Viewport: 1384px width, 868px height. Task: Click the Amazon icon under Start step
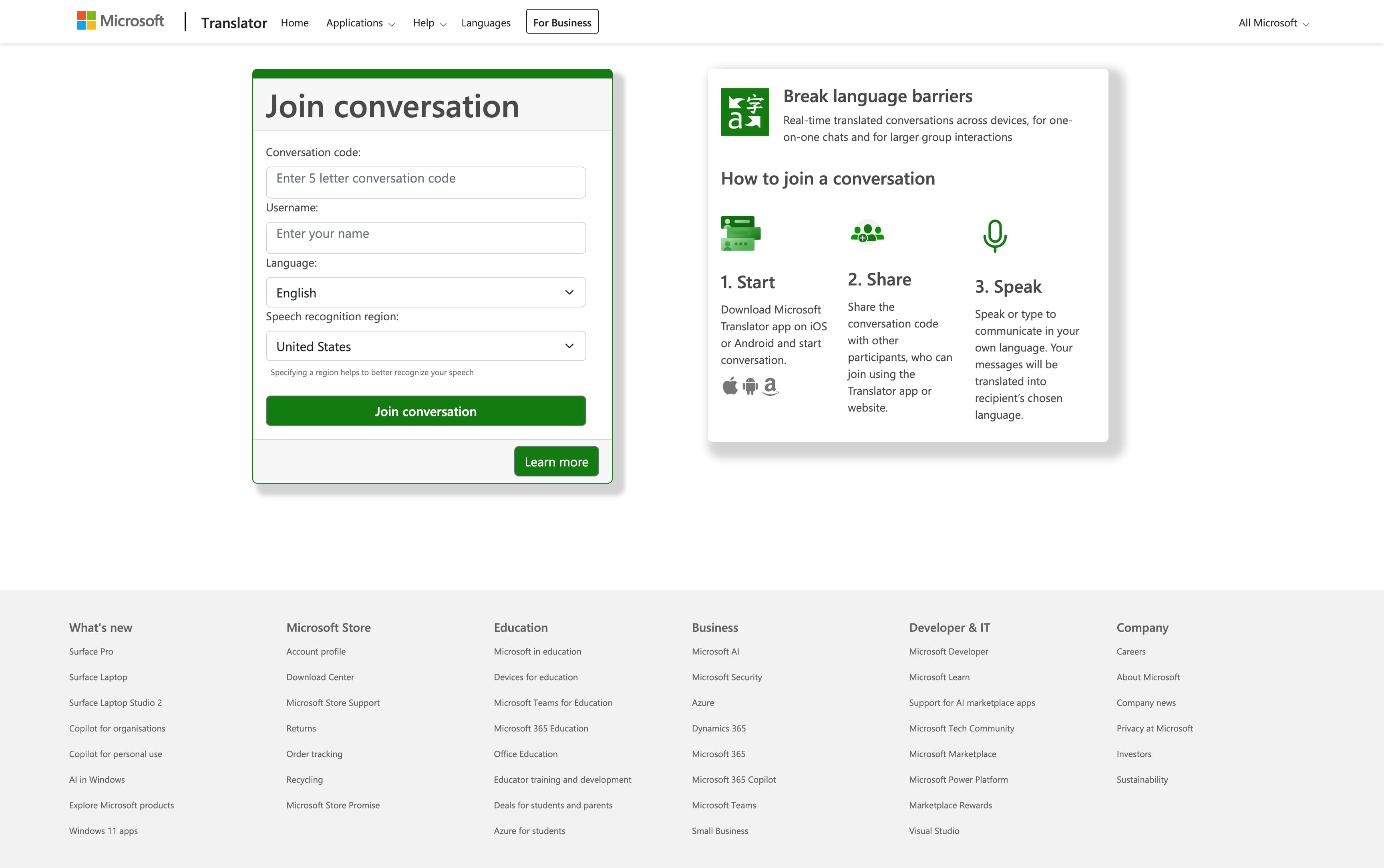click(771, 386)
